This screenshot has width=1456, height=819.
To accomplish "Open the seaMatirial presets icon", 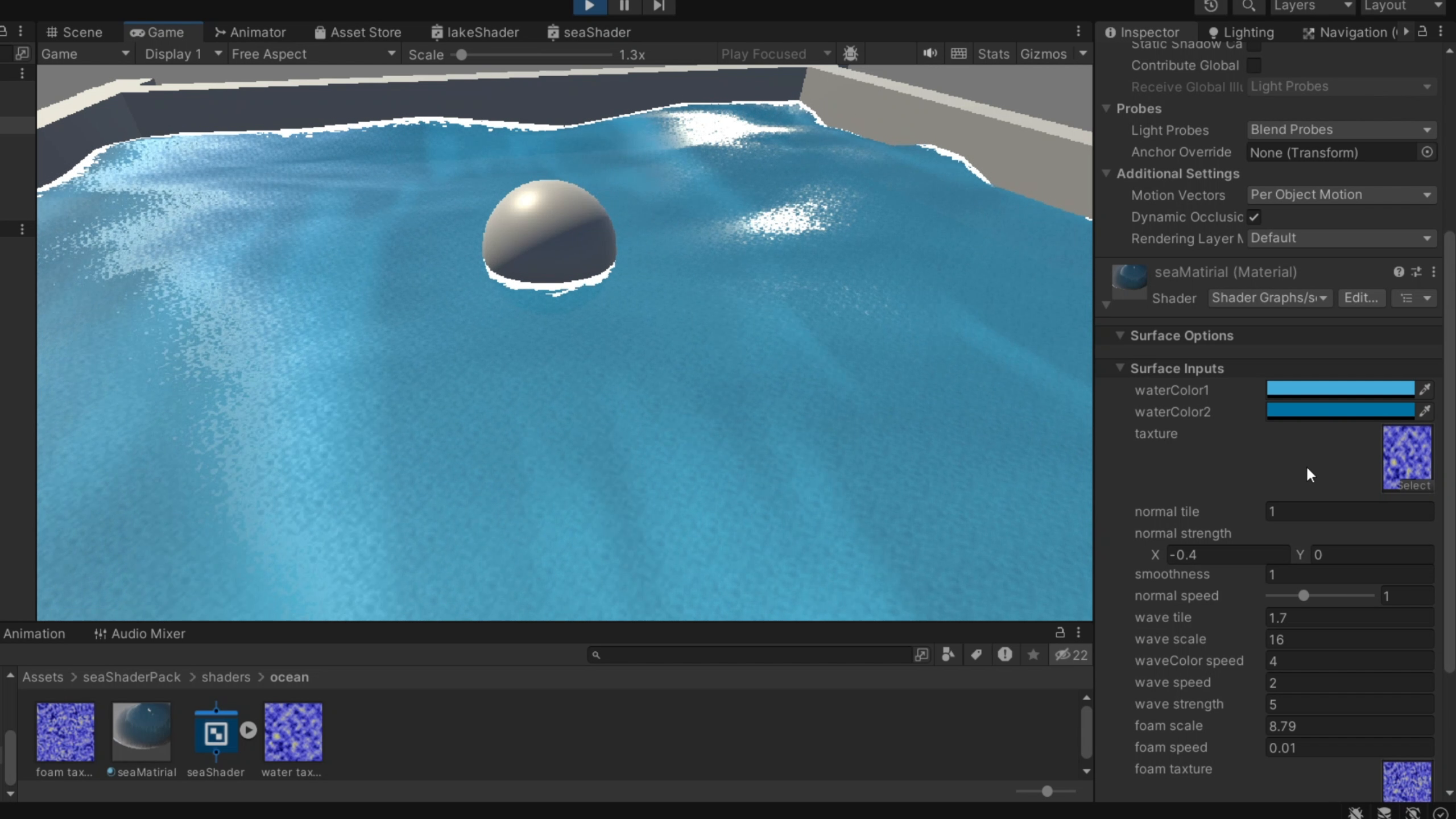I will coord(1417,272).
